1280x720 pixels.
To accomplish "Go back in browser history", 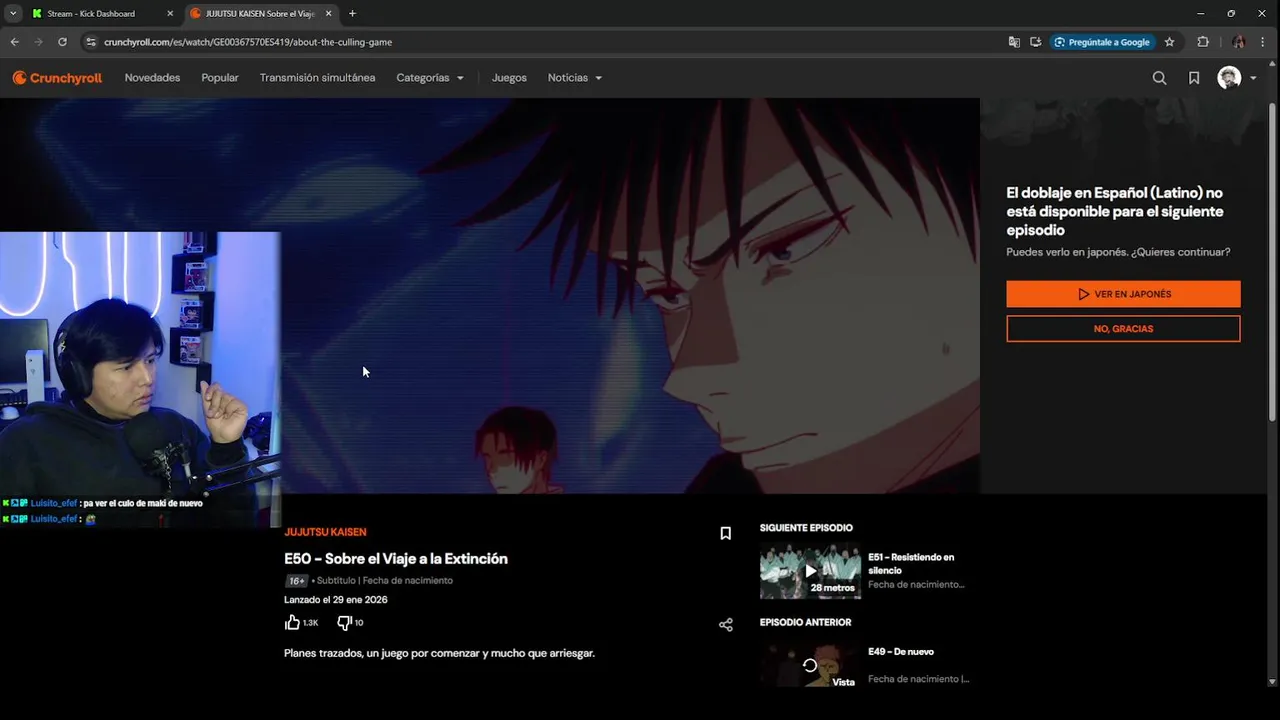I will click(x=15, y=42).
